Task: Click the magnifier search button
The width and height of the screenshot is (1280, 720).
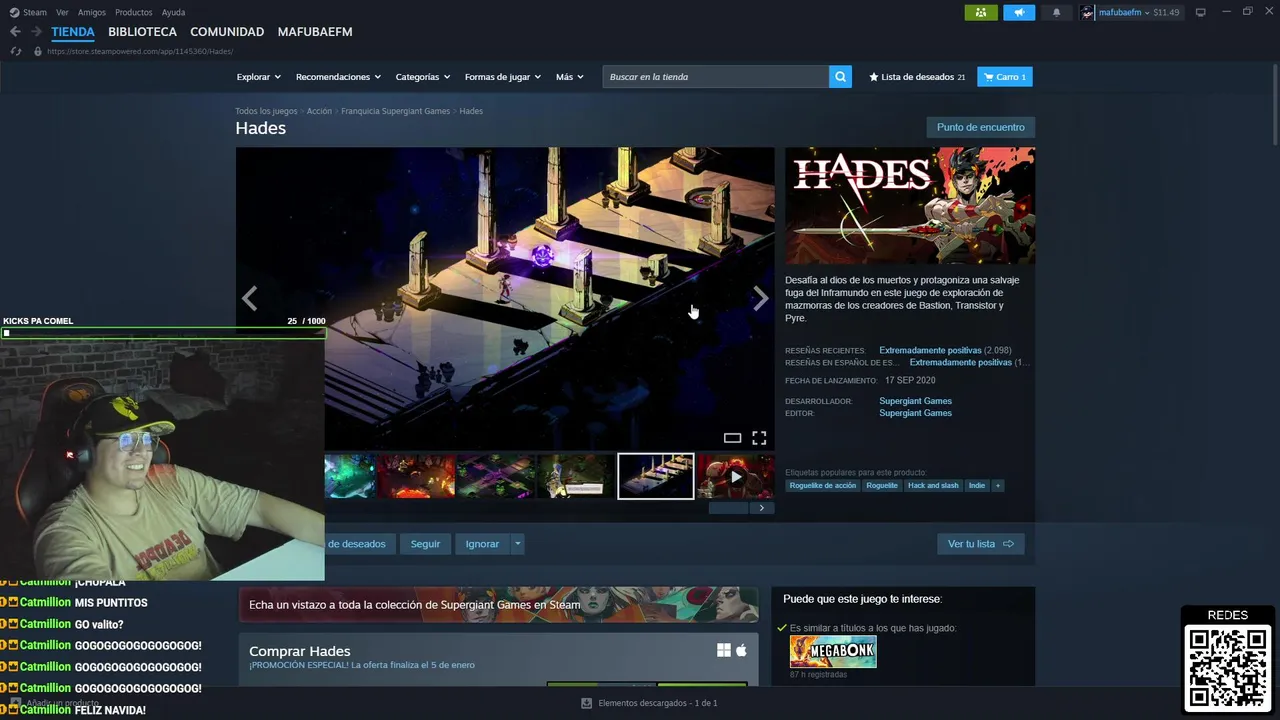Action: click(840, 77)
